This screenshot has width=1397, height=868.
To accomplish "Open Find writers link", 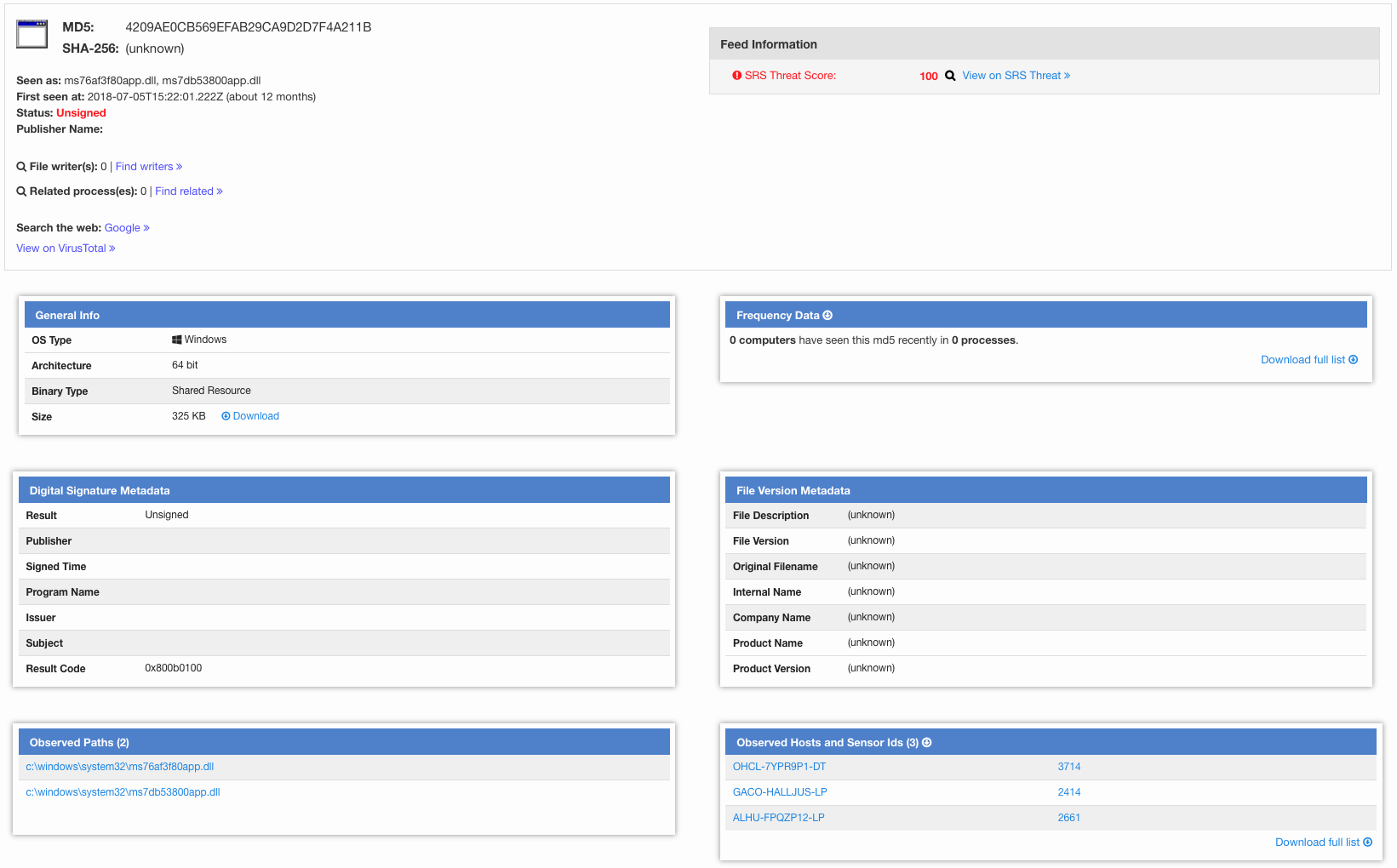I will pos(149,167).
